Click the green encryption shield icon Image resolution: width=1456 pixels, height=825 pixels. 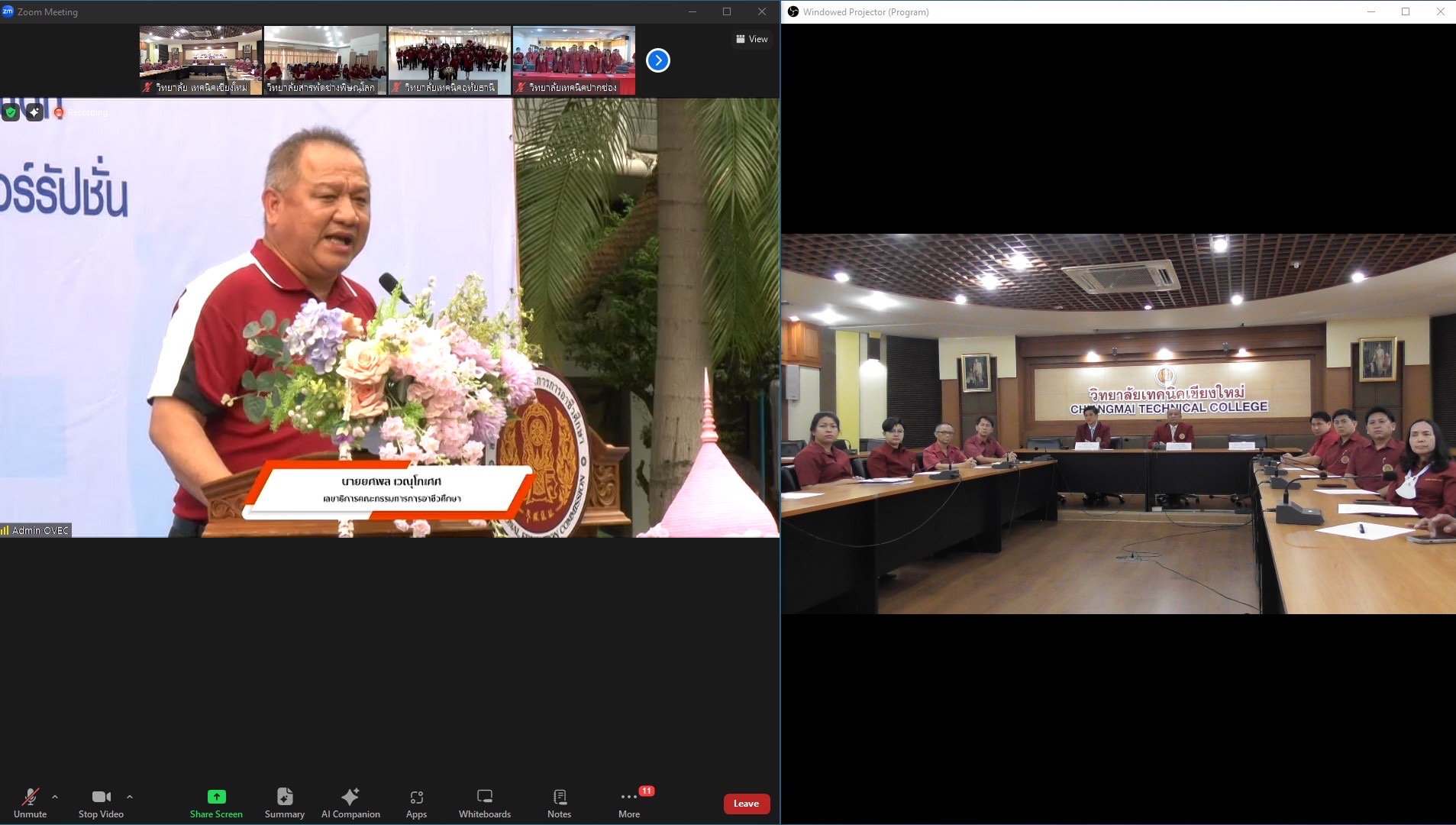click(x=10, y=112)
